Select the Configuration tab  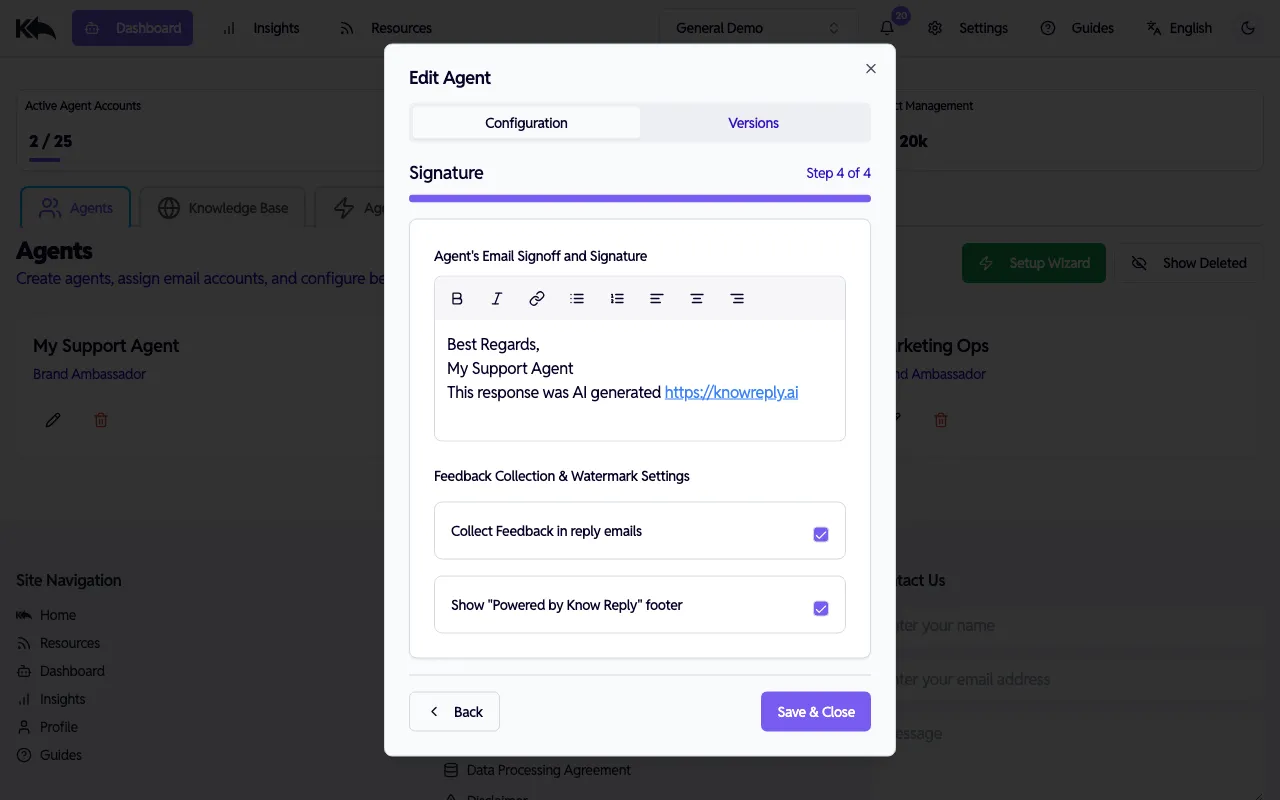[x=526, y=122]
